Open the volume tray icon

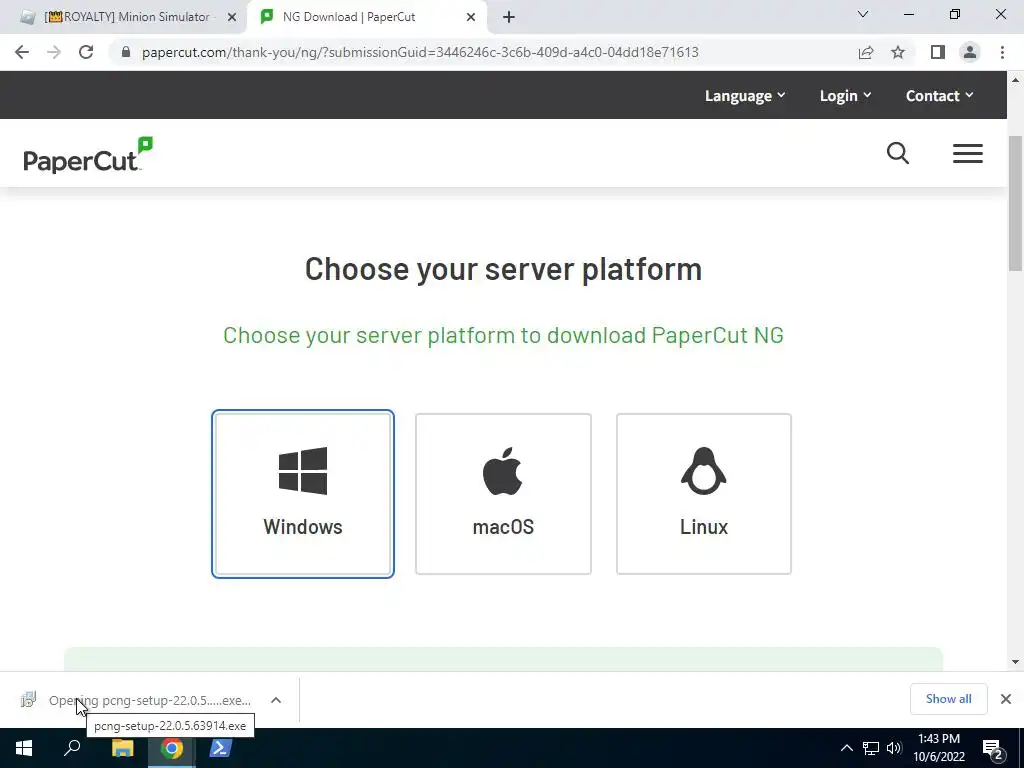(894, 748)
